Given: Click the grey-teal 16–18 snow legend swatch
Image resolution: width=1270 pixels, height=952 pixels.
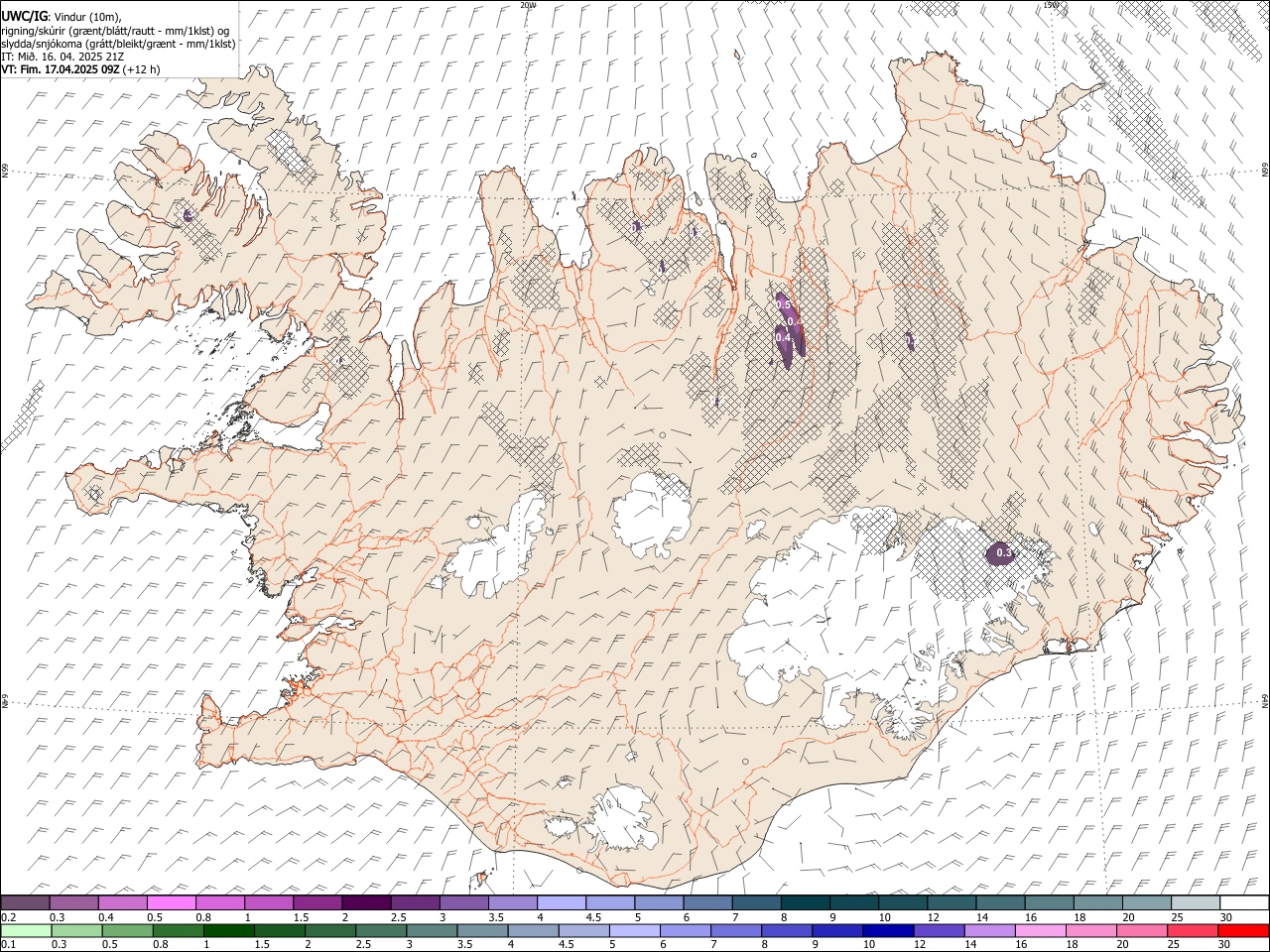Looking at the screenshot, I should 1048,902.
